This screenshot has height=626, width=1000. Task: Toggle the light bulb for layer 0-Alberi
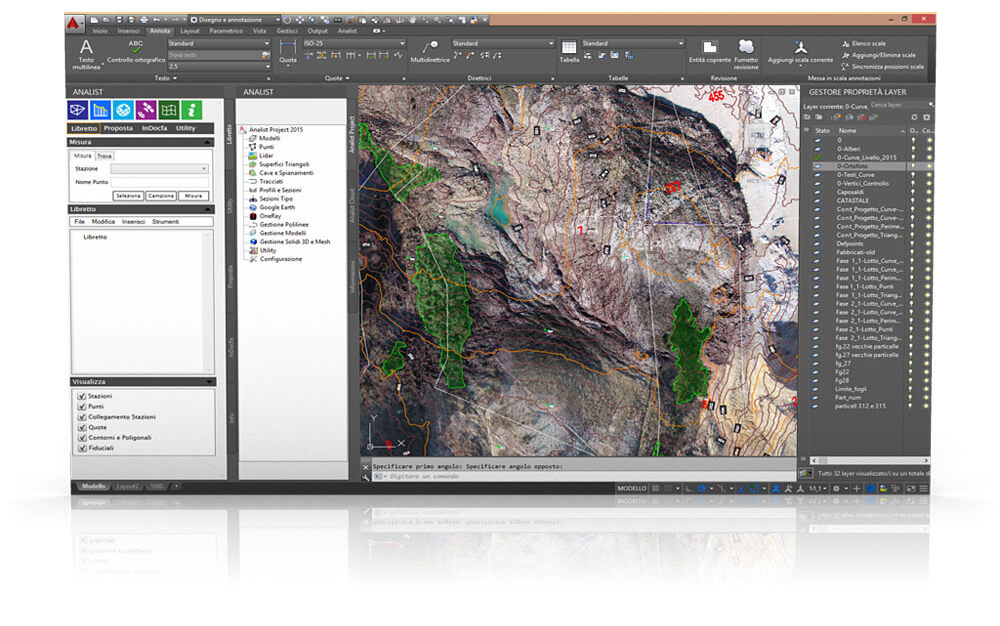913,149
